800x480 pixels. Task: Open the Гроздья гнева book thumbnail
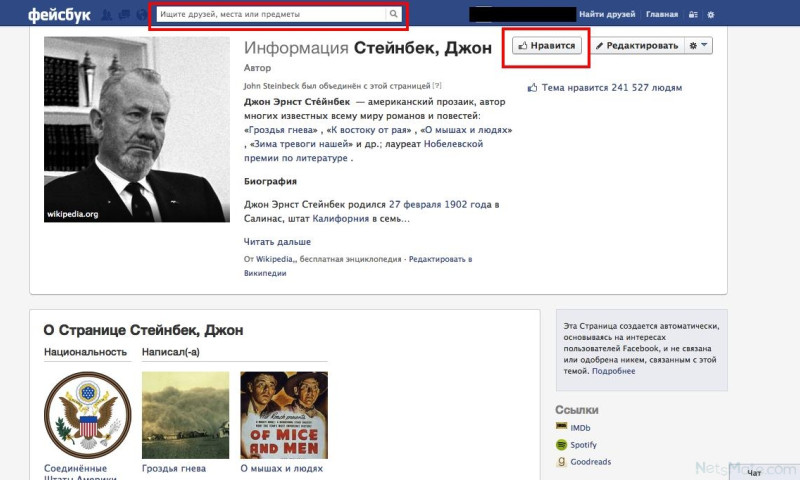pos(185,415)
